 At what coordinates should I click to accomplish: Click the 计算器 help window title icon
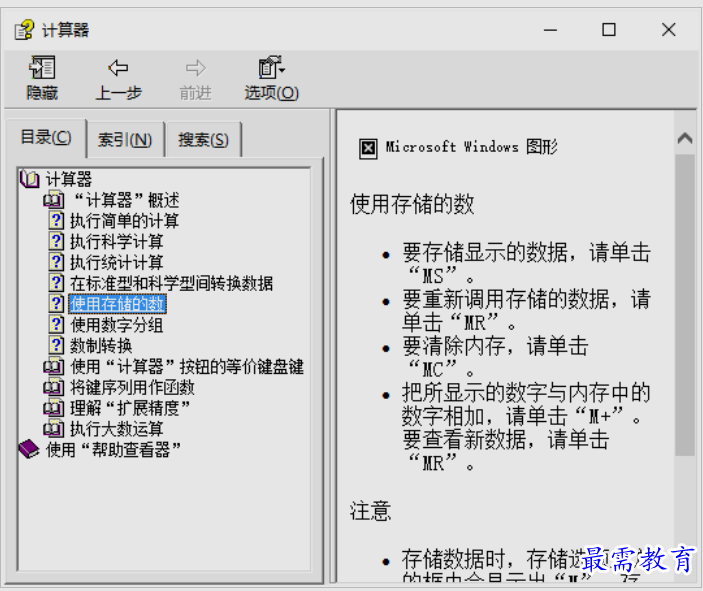pyautogui.click(x=24, y=30)
